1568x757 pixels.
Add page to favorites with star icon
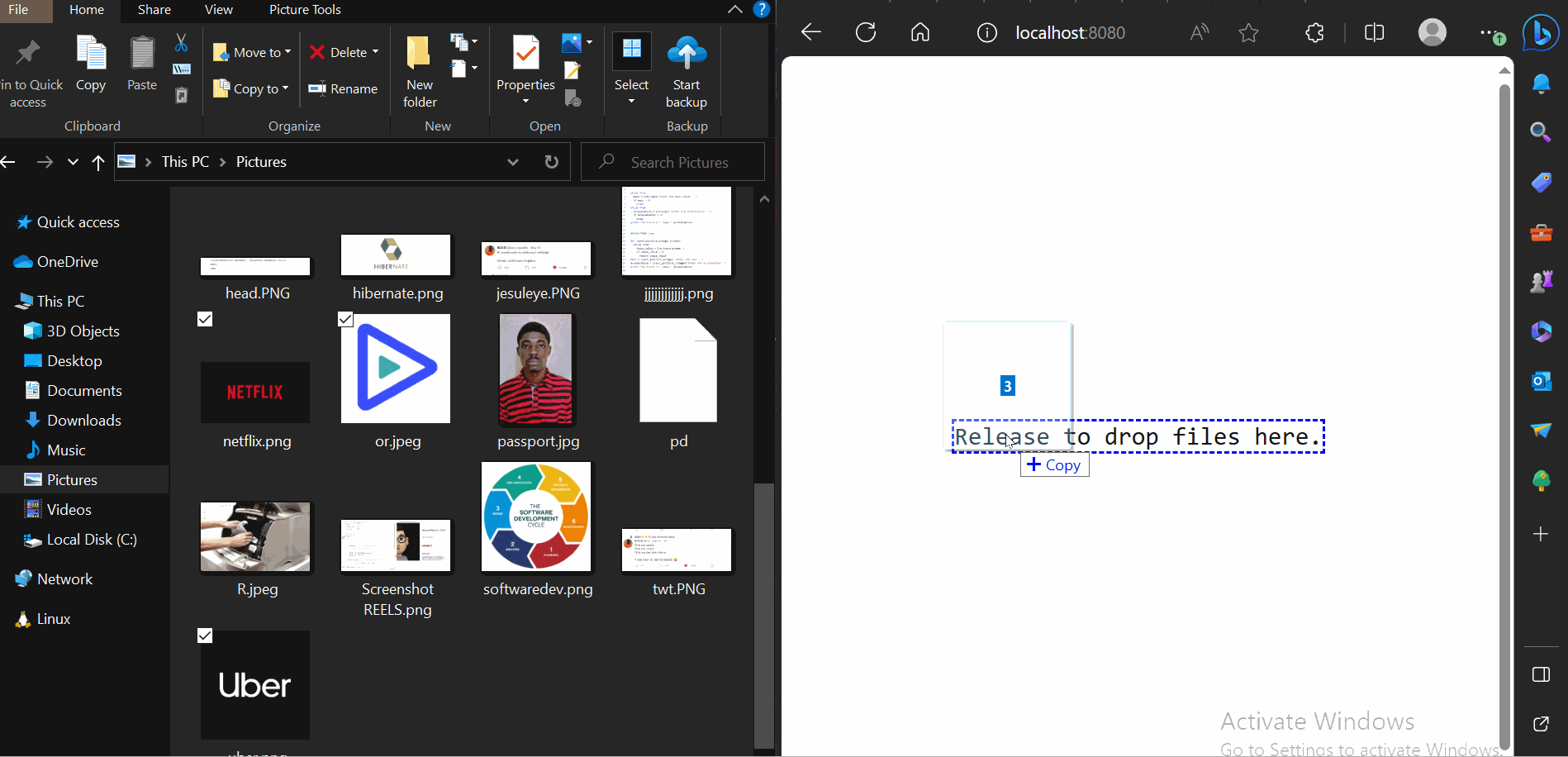tap(1249, 32)
